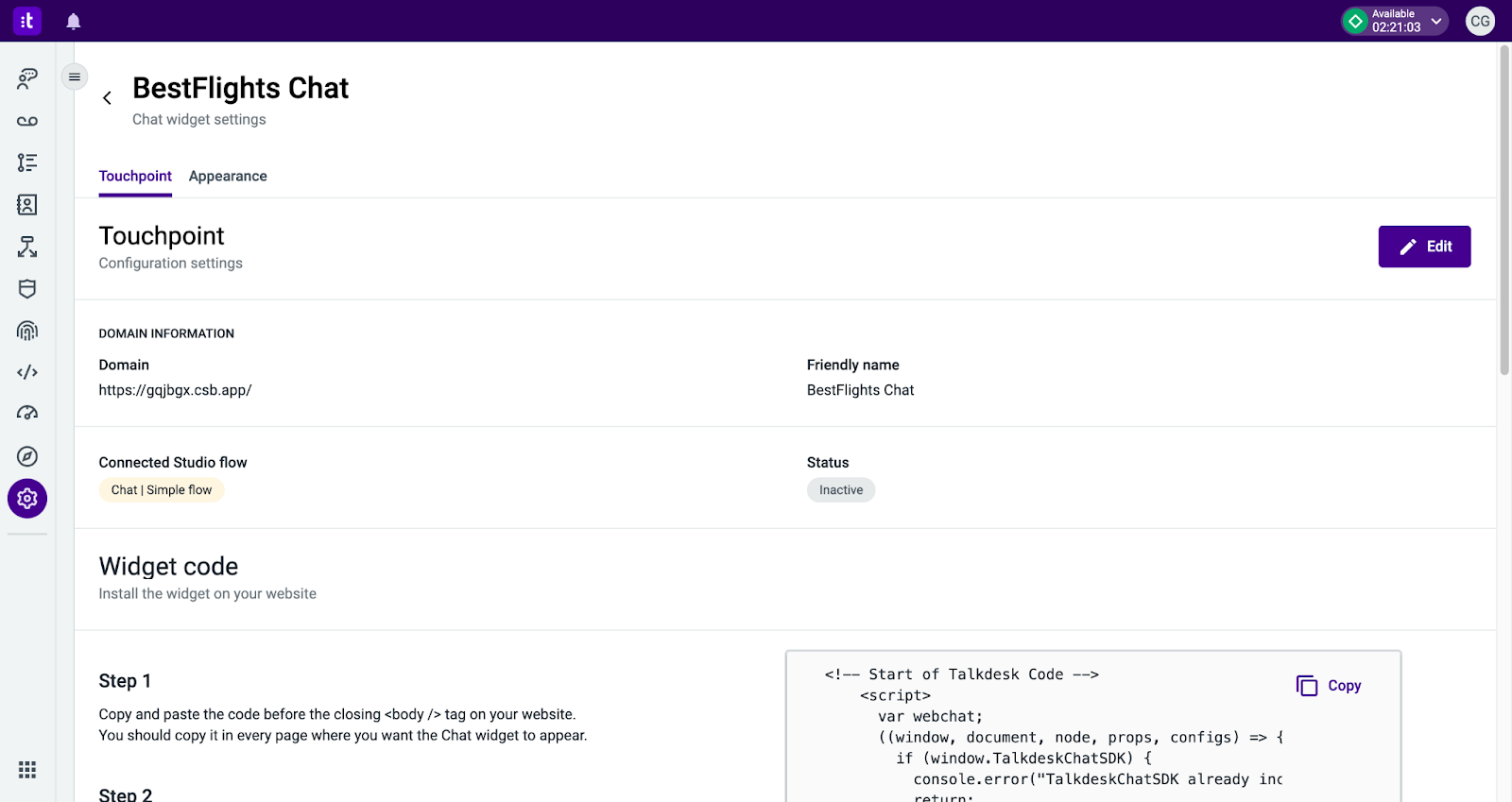The image size is (1512, 802).
Task: Open the numbered list icon in sidebar
Action: point(27,162)
